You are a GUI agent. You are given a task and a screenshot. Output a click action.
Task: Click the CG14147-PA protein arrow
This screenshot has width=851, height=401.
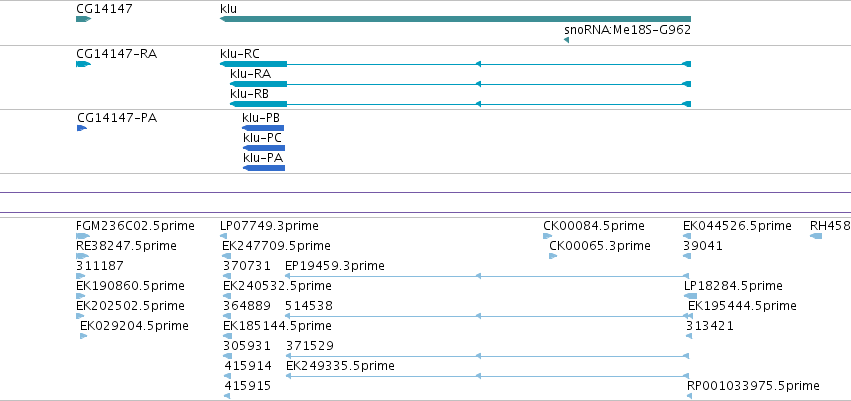point(82,128)
